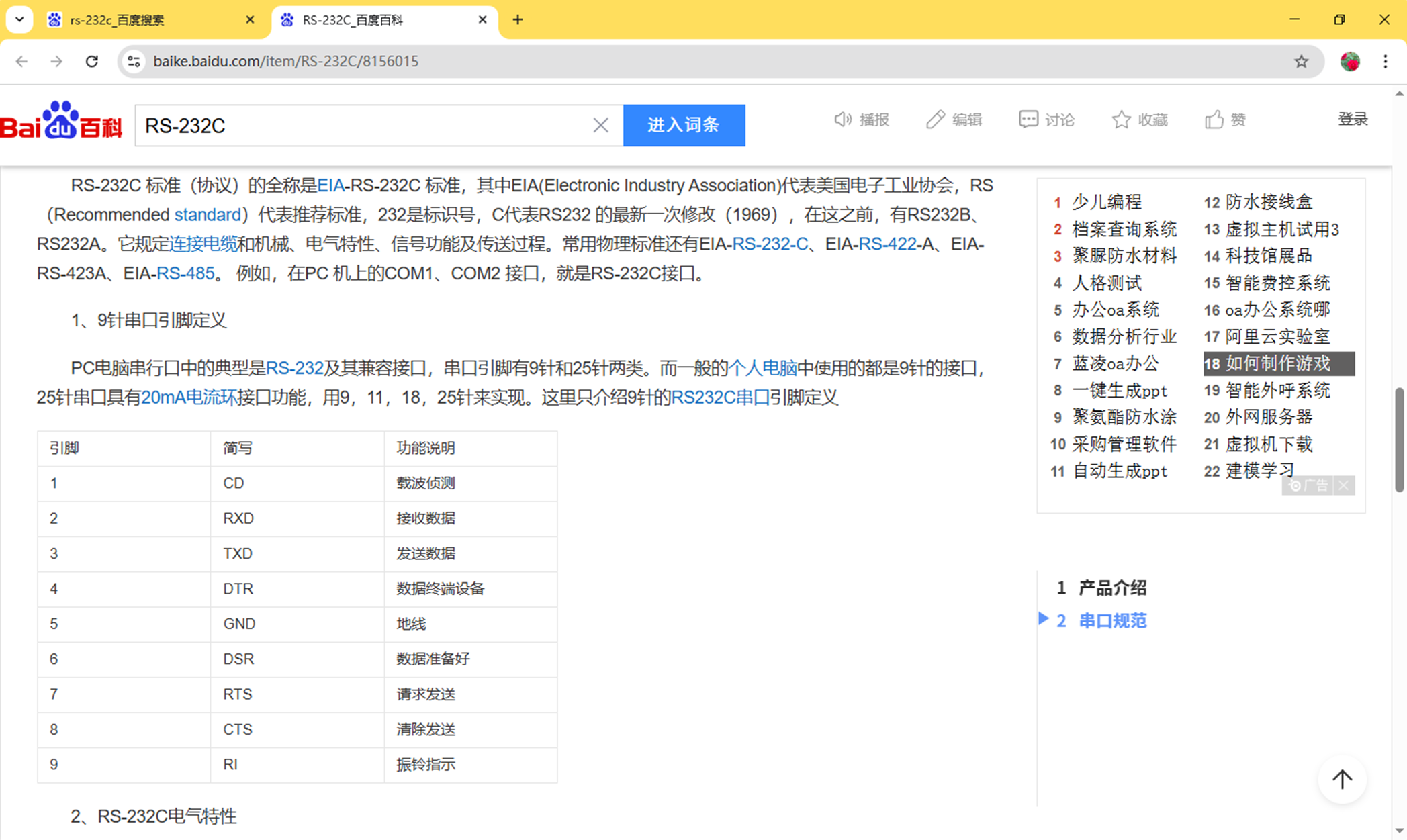Open a new browser tab

coord(517,19)
